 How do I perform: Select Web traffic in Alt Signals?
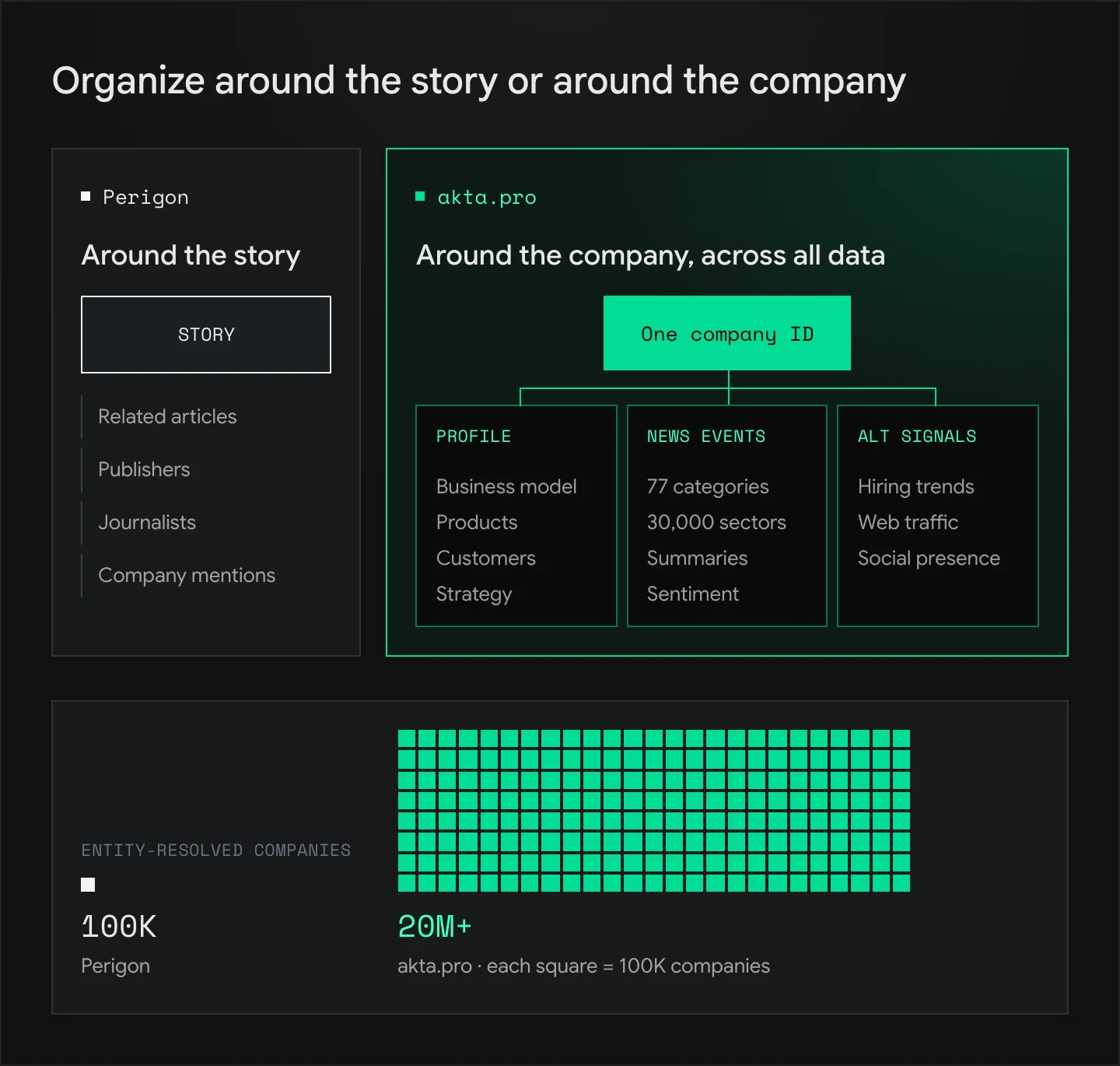click(x=908, y=522)
